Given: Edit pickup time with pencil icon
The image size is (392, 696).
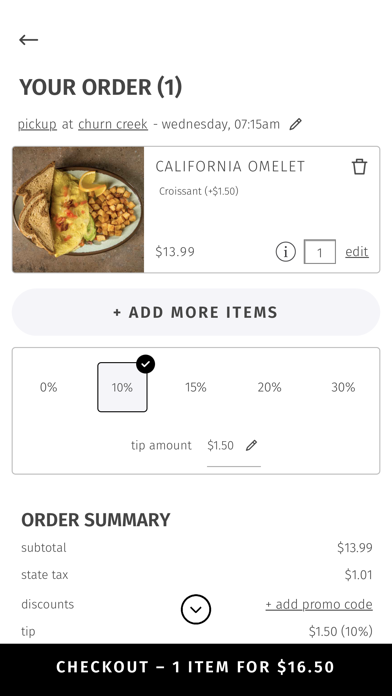Looking at the screenshot, I should (295, 124).
